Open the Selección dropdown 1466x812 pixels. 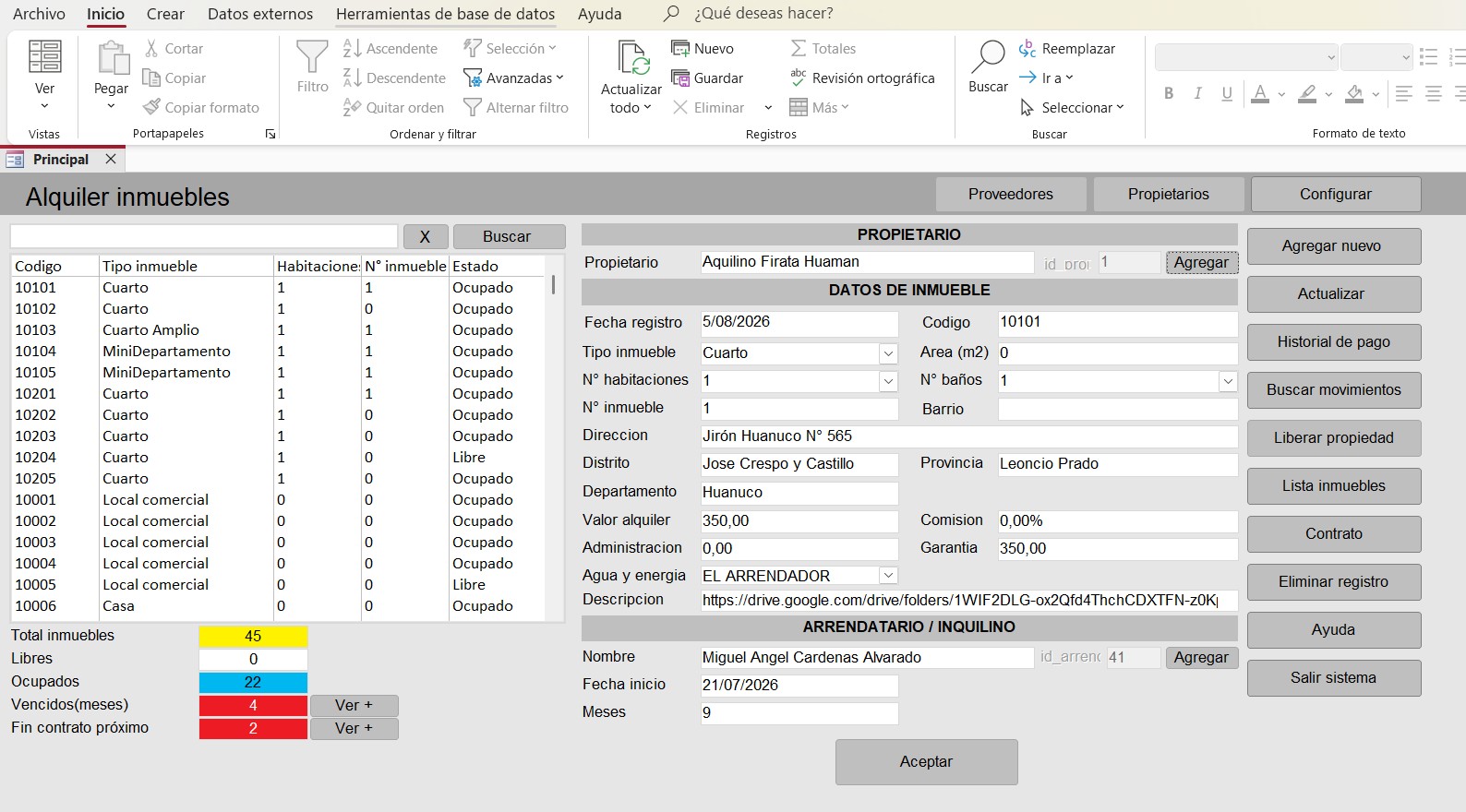(511, 49)
